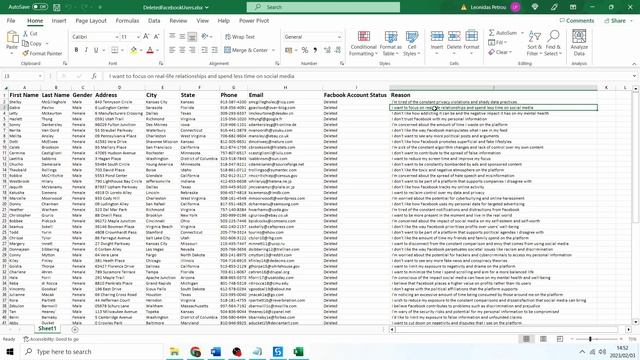Open the Windows Start menu
This screenshot has width=640, height=360.
10,351
